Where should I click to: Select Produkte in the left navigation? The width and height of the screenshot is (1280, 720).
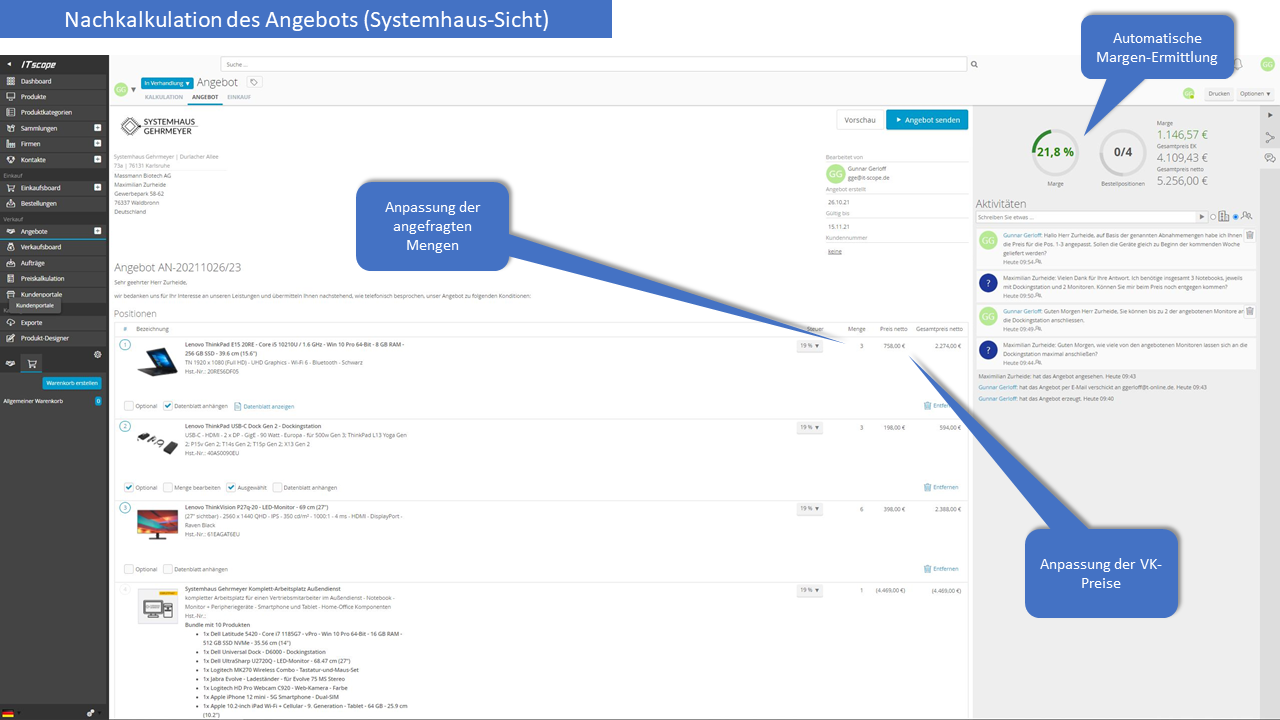point(40,96)
